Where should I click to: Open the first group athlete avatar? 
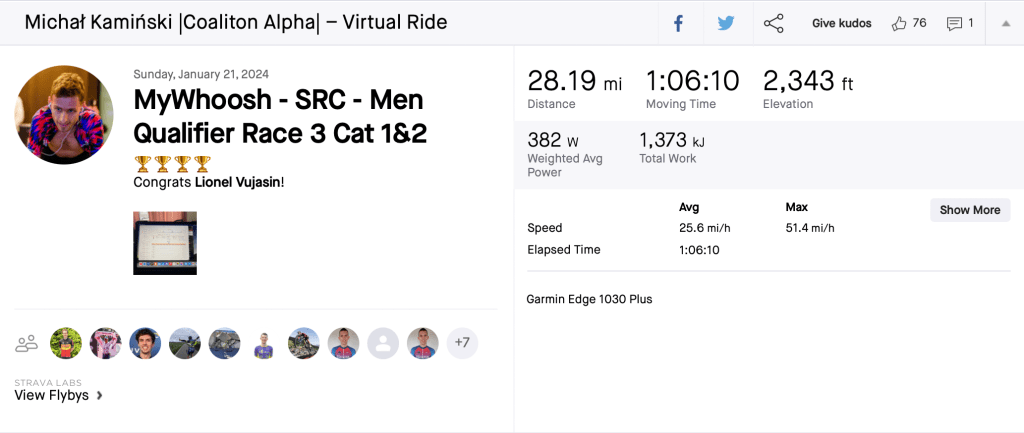(66, 344)
